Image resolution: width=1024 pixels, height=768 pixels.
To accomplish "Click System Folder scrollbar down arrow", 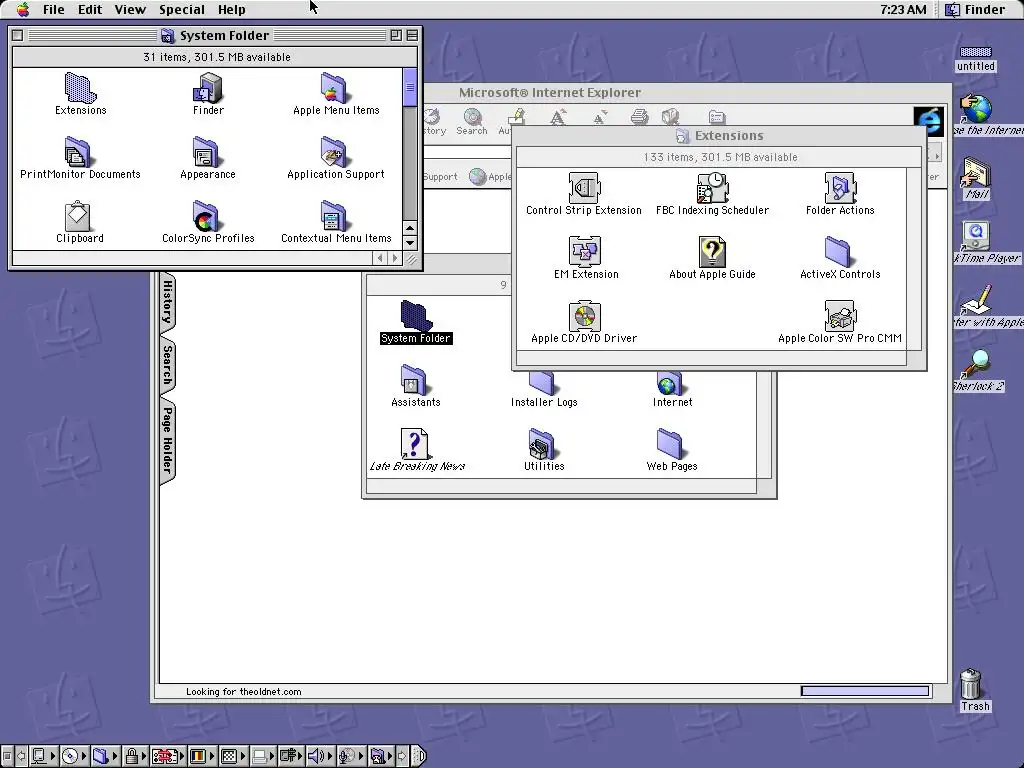I will [410, 243].
